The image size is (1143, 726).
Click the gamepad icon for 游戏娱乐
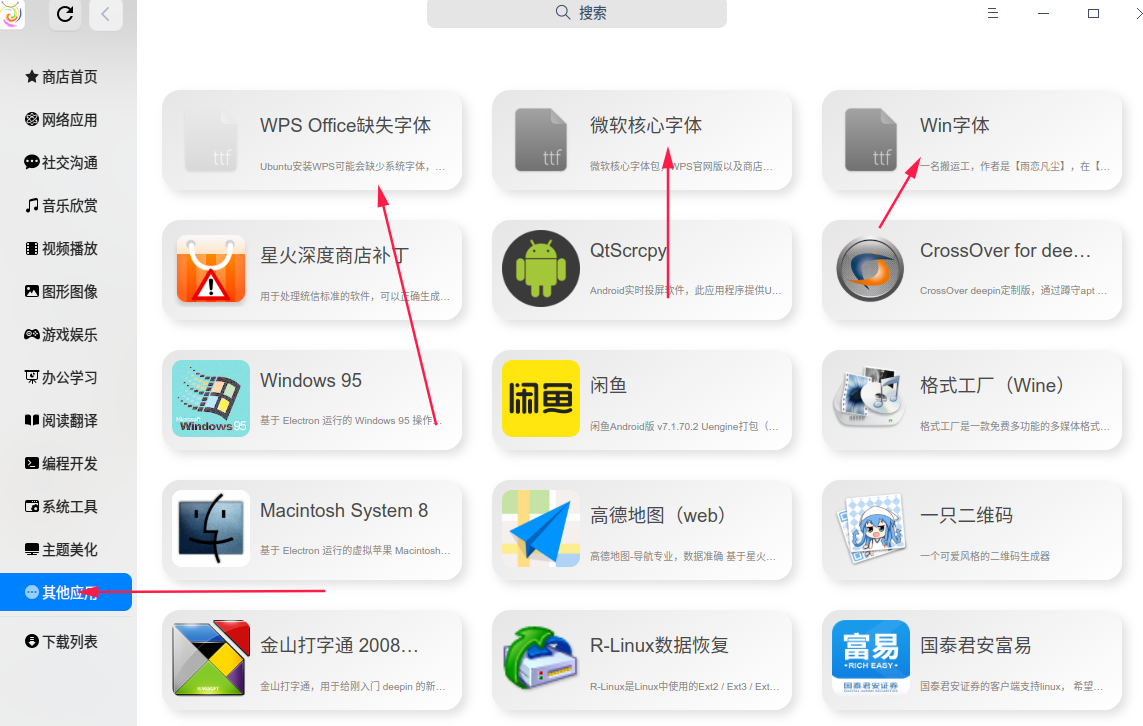(x=31, y=334)
